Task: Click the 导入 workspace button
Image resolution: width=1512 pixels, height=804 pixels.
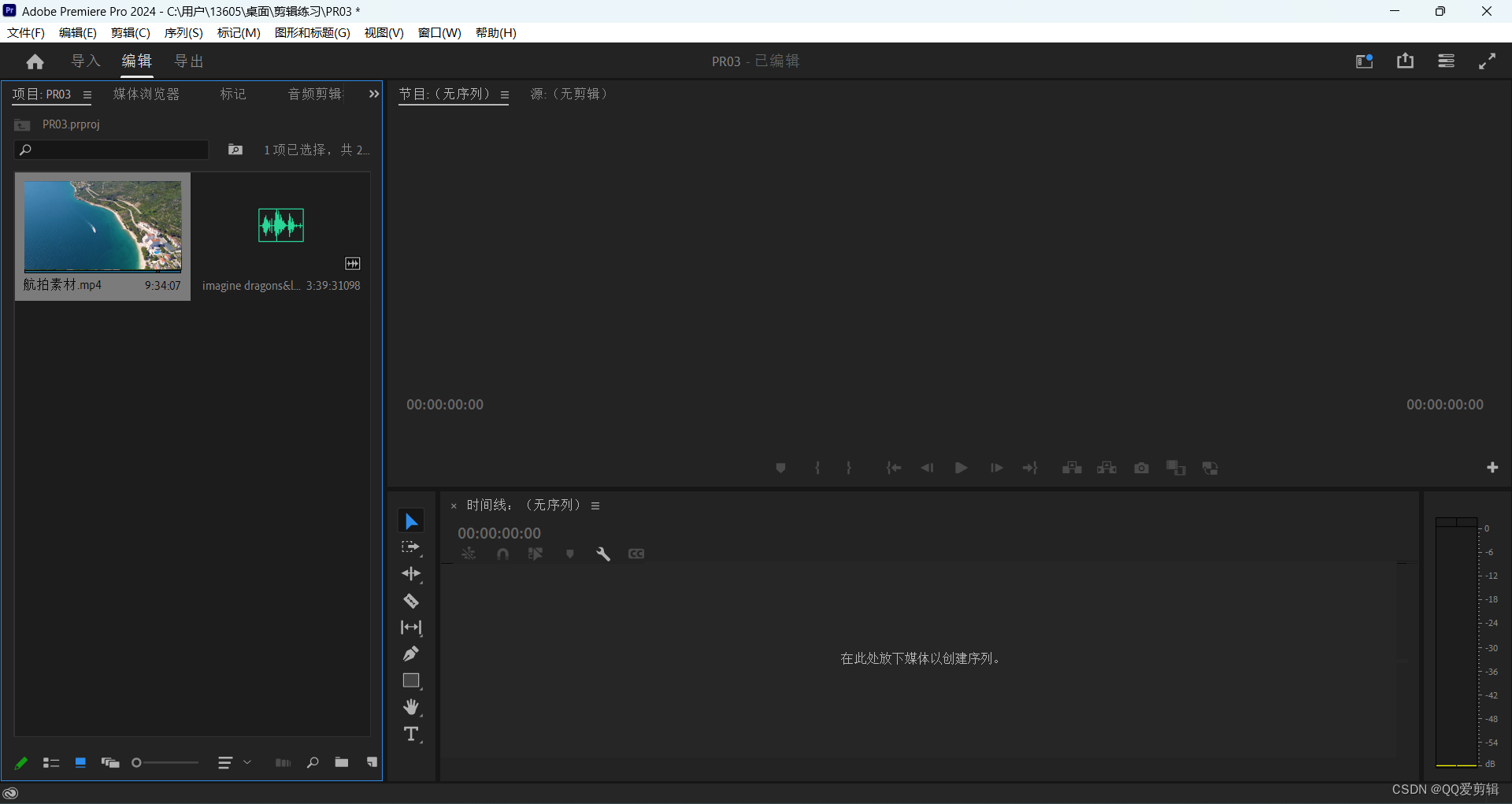Action: tap(86, 61)
